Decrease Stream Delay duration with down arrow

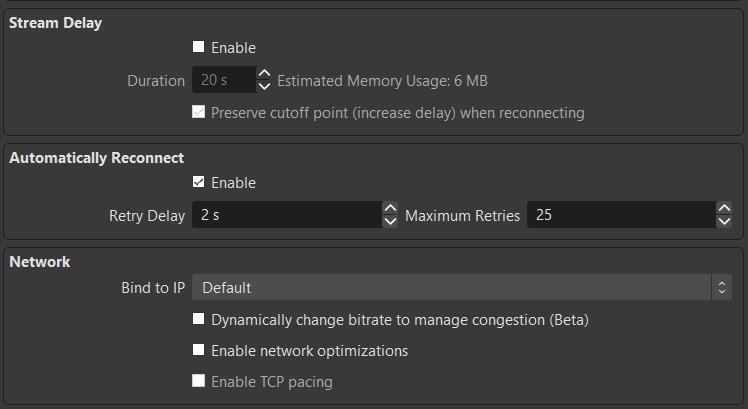coord(264,87)
